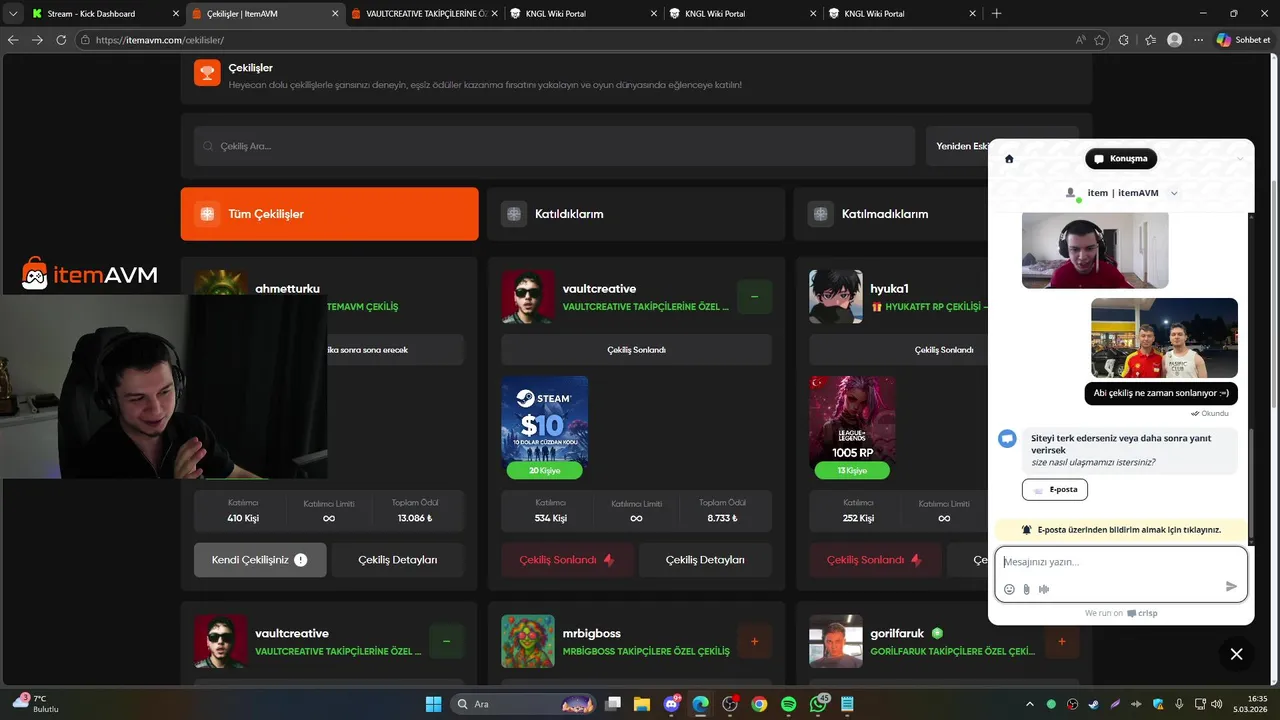
Task: Click the mrbigboss colorful avatar
Action: click(528, 641)
